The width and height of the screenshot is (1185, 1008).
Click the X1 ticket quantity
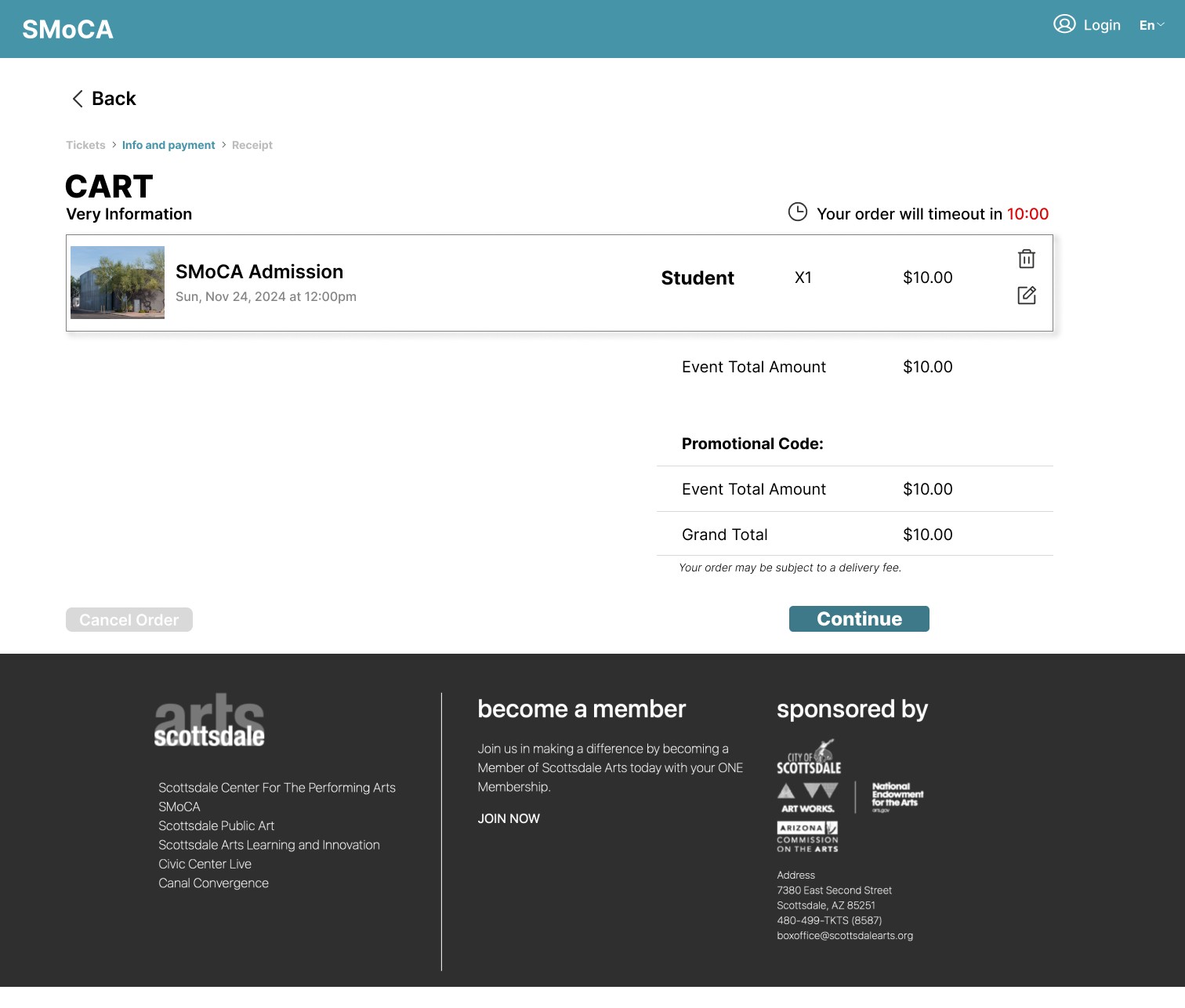coord(803,277)
